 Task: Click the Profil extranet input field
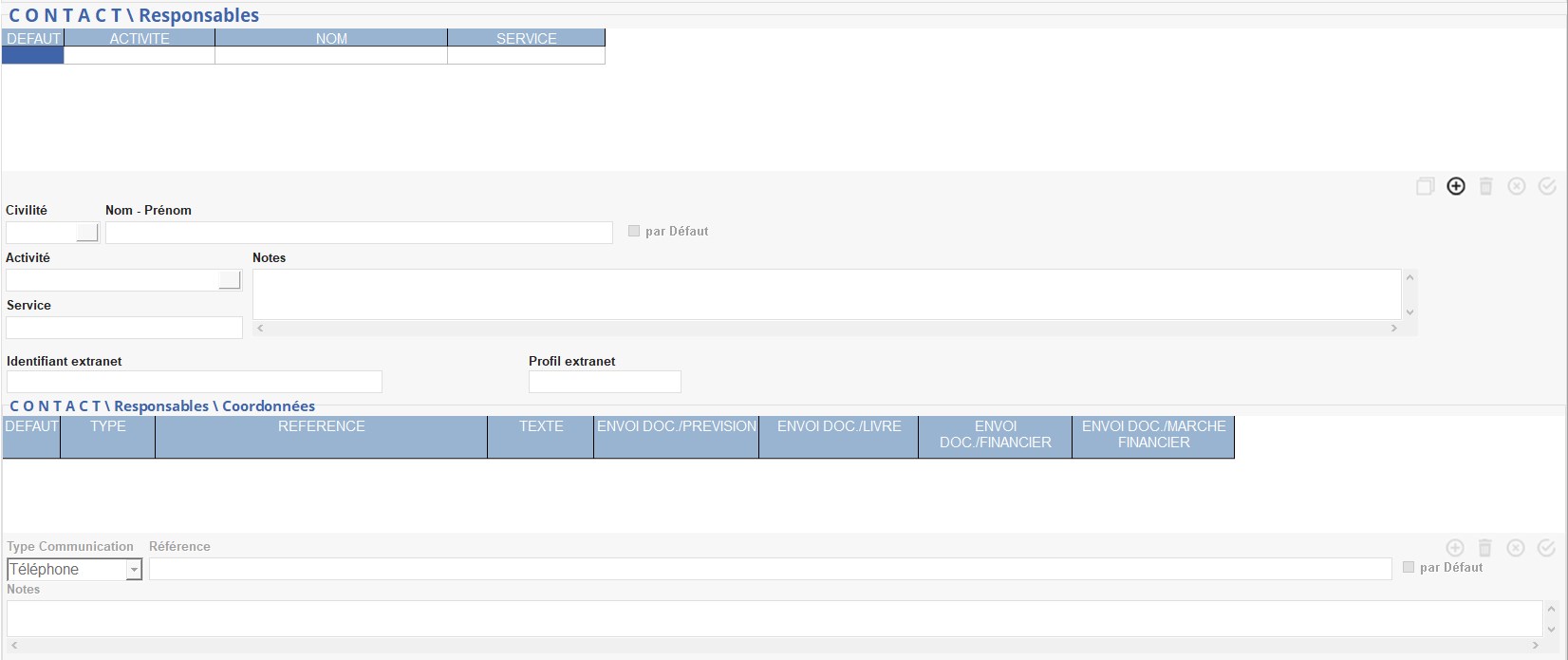pos(605,382)
